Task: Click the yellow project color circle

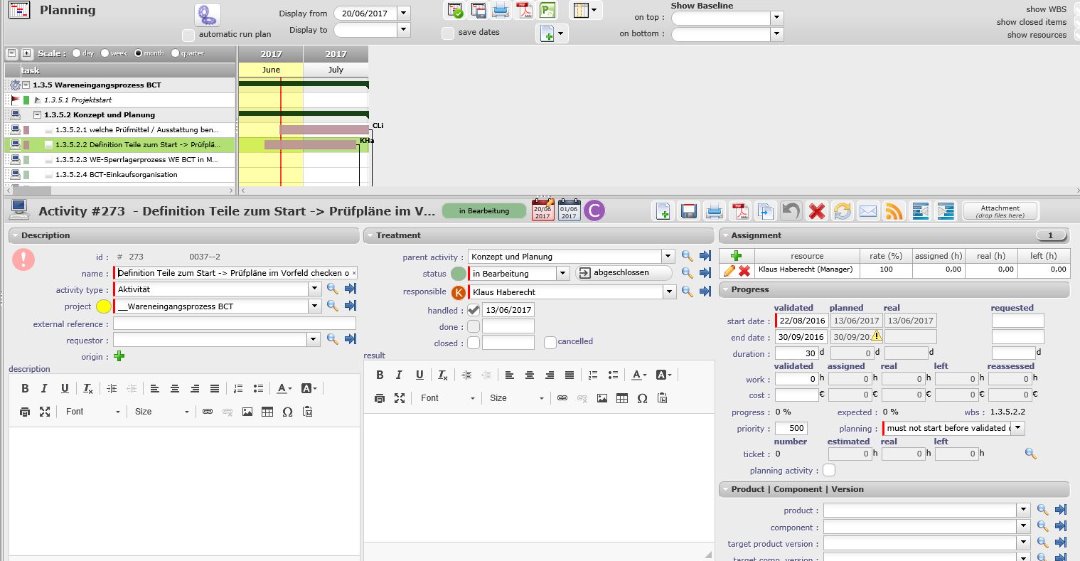Action: coord(102,307)
